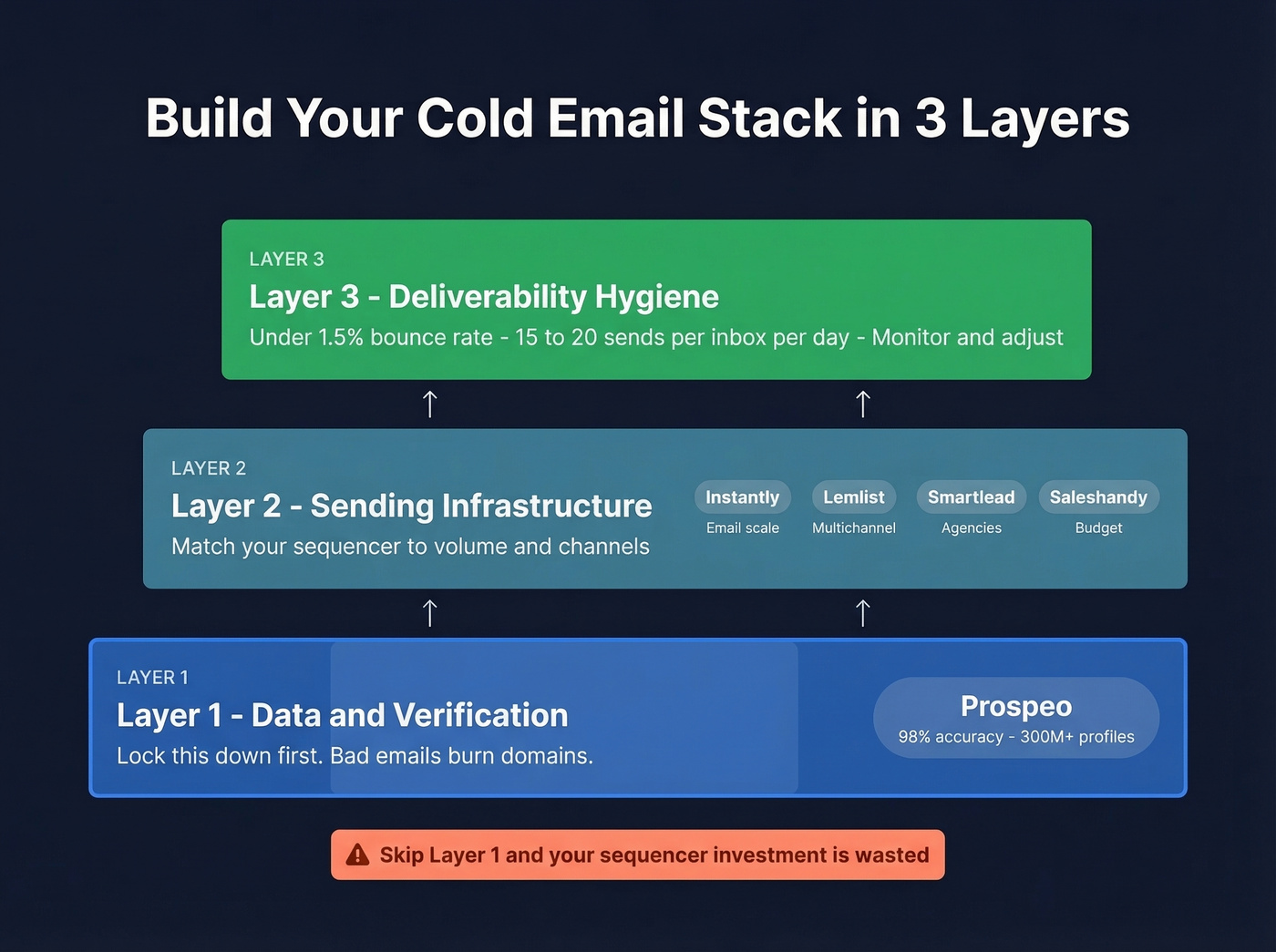The width and height of the screenshot is (1276, 952).
Task: Select the Agencies label under Smartlead
Action: (971, 527)
